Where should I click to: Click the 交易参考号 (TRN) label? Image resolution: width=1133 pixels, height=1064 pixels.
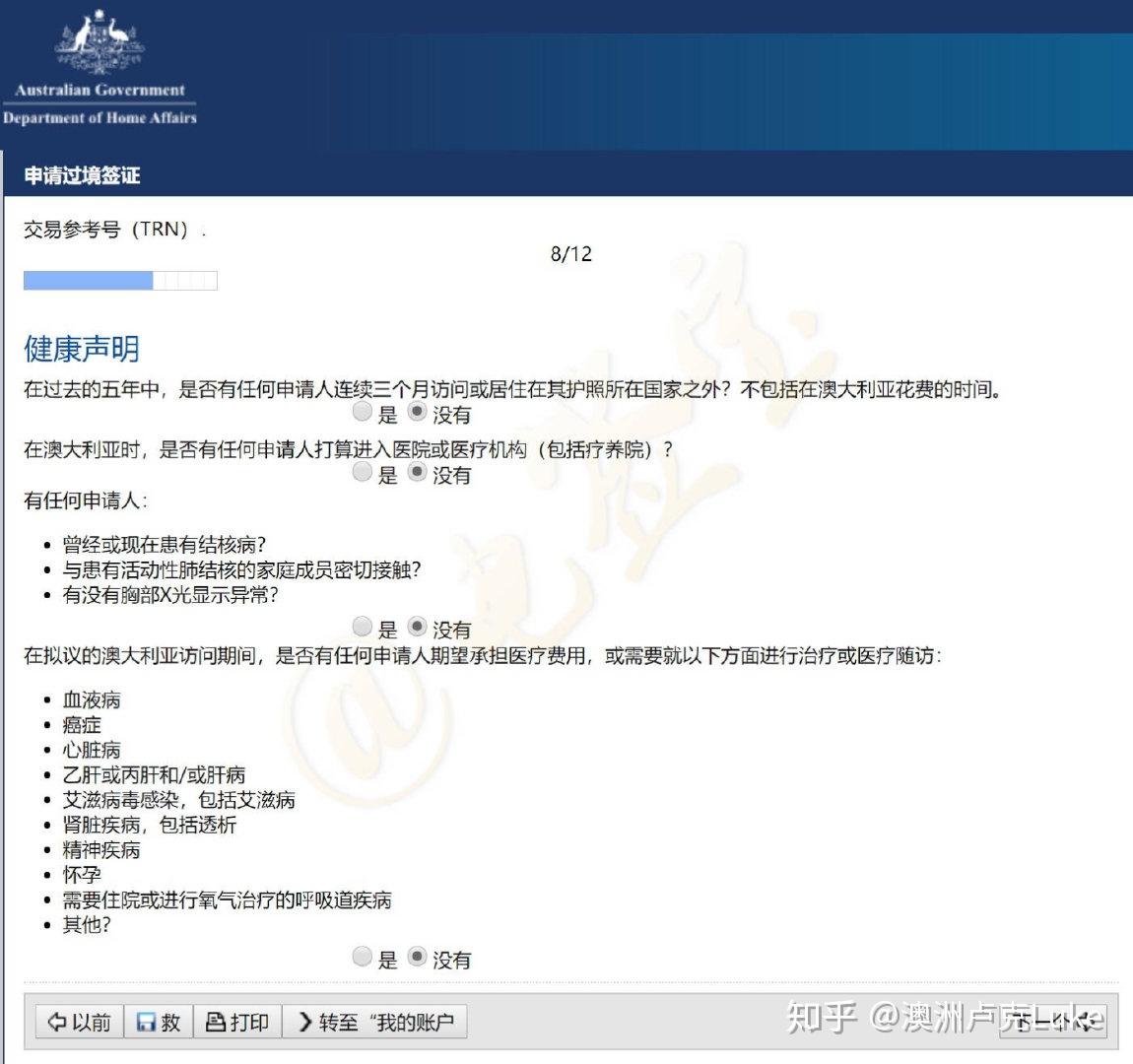(x=105, y=229)
